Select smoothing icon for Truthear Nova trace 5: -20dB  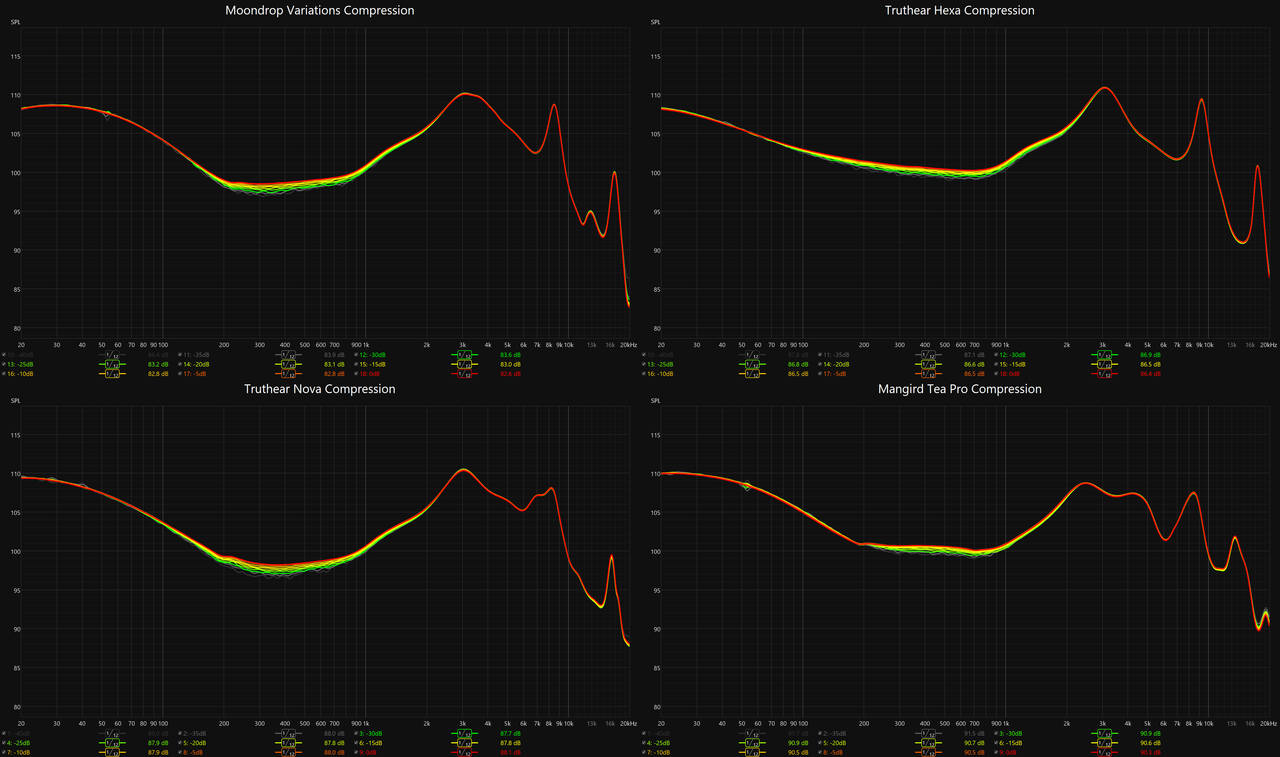pos(288,744)
